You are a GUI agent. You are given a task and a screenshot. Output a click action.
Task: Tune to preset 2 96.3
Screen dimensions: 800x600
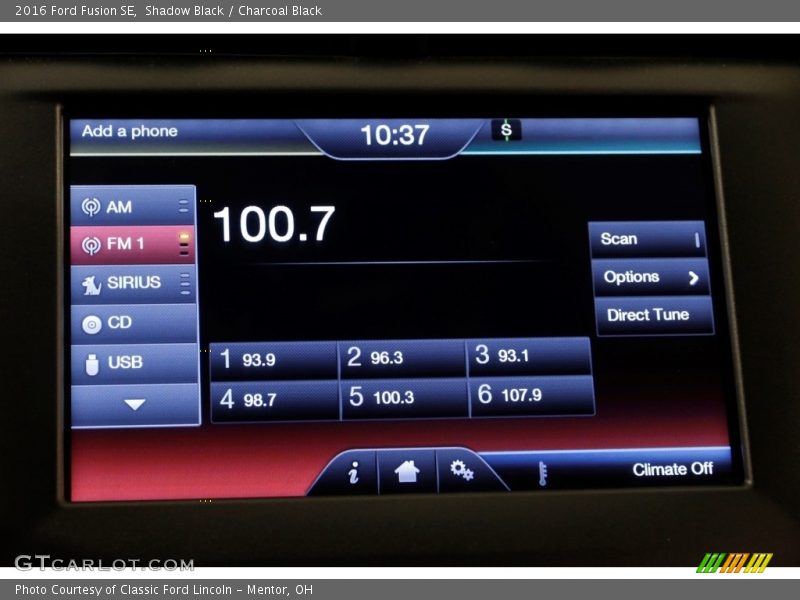402,359
